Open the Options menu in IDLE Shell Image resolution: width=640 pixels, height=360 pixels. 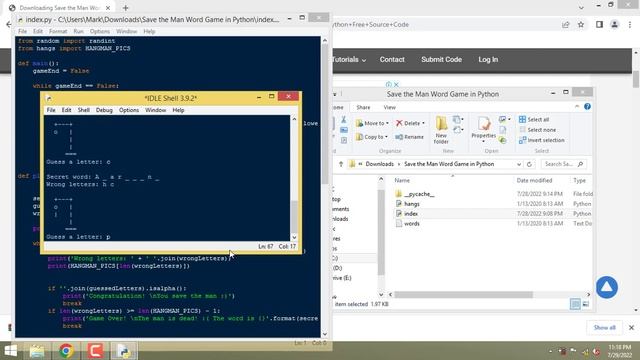[129, 110]
